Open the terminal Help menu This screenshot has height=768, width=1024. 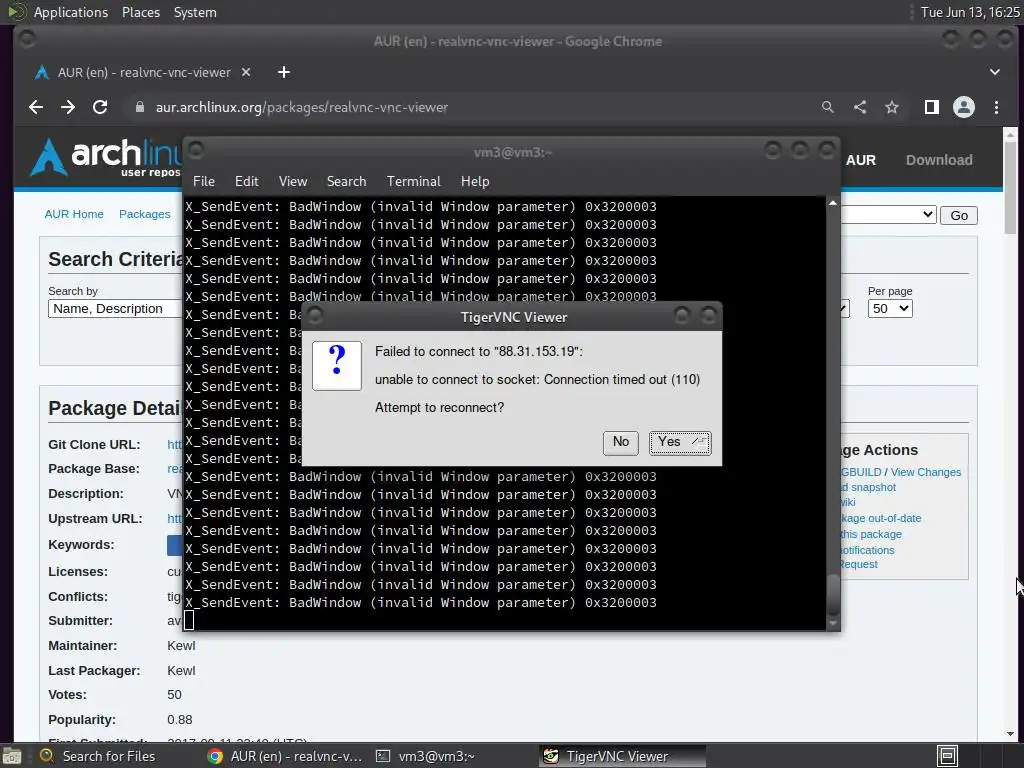pos(475,182)
